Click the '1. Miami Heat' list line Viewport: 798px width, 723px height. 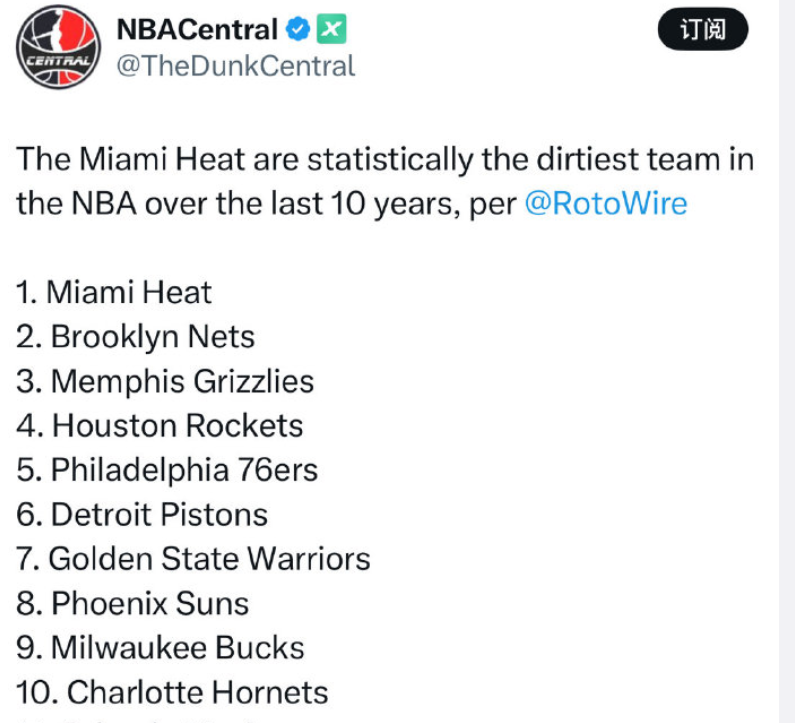pos(114,293)
